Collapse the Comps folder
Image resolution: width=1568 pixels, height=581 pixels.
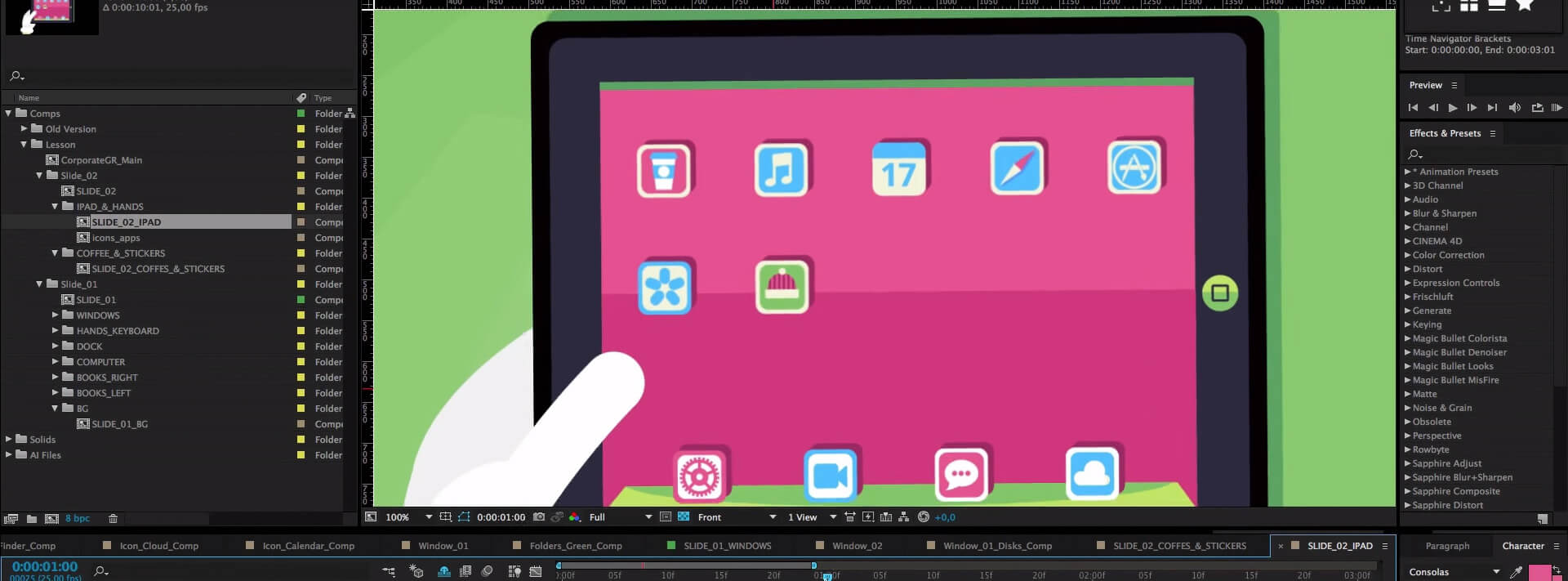tap(8, 114)
